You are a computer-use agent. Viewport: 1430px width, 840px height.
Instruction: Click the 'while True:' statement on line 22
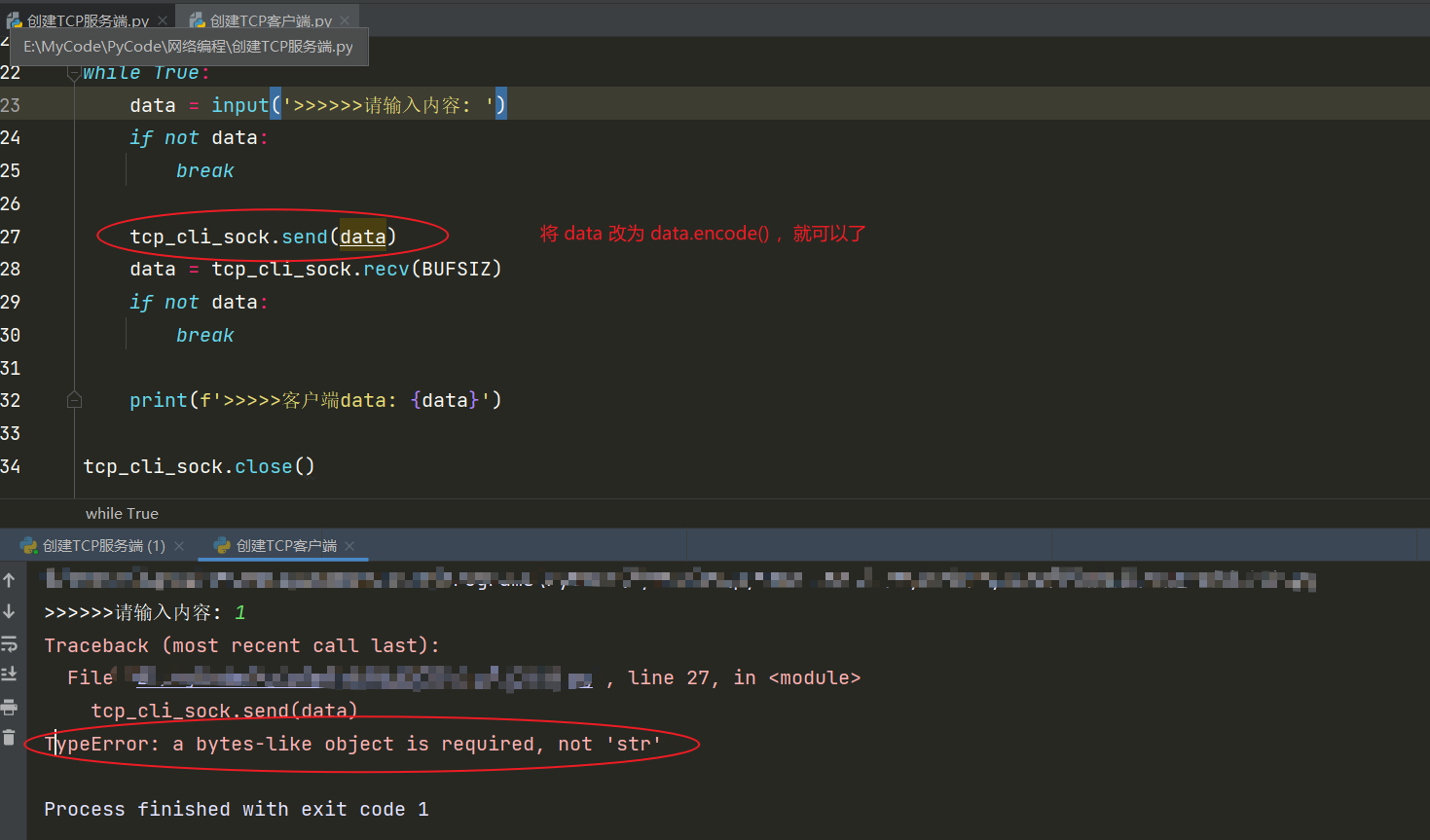146,73
